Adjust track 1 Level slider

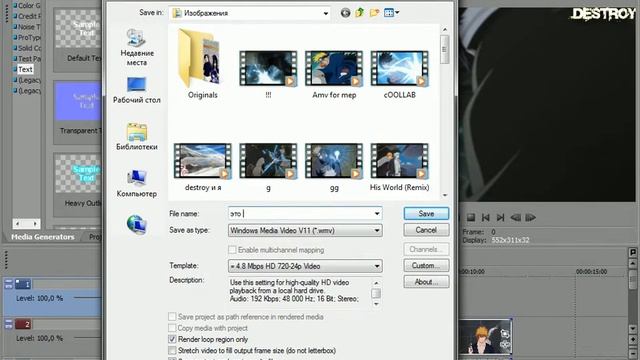tap(88, 298)
